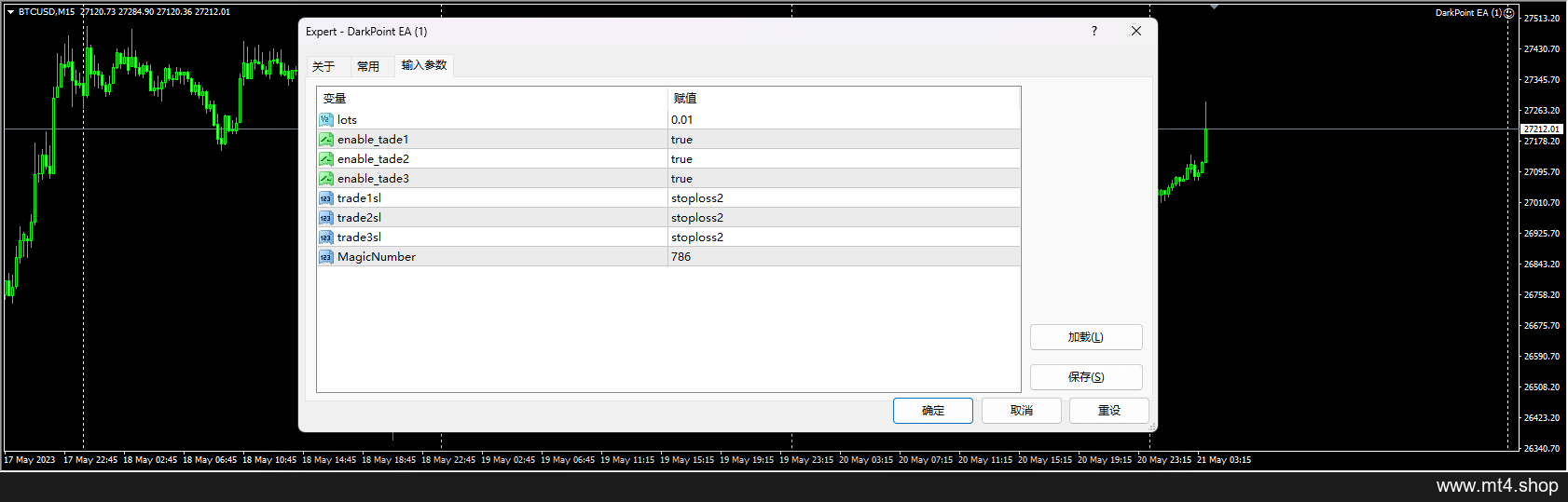Select the MagicNumber variable name
The height and width of the screenshot is (502, 1568).
click(377, 257)
